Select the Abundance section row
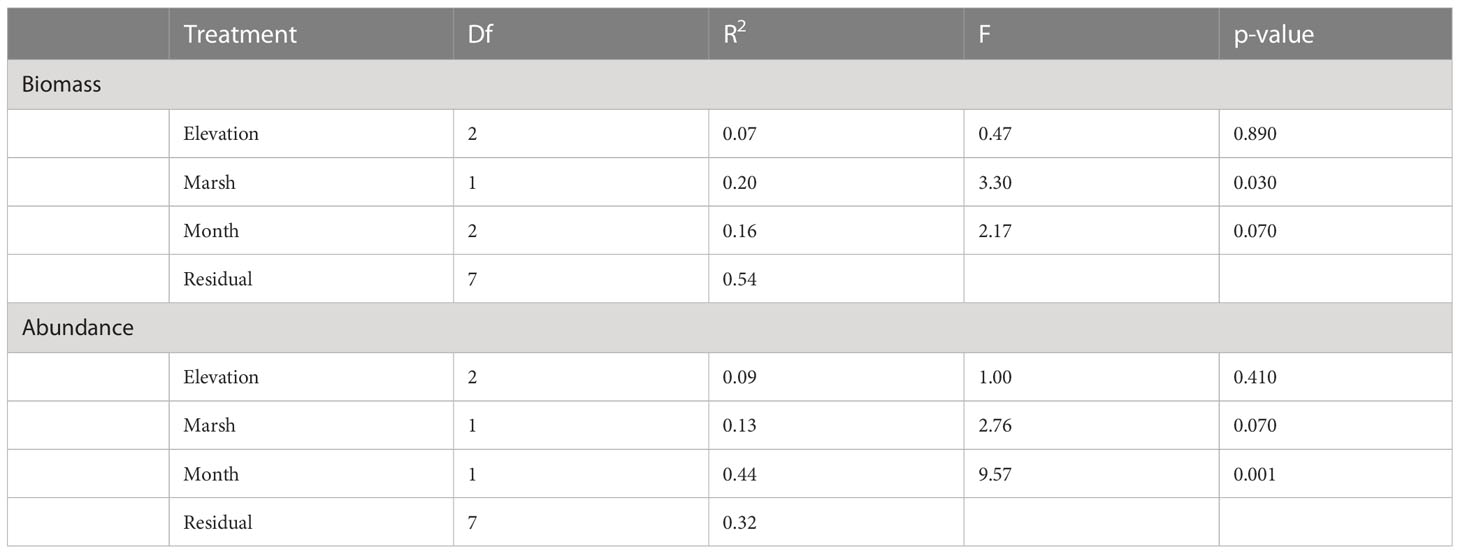Viewport: 1460px width, 554px height. 730,328
